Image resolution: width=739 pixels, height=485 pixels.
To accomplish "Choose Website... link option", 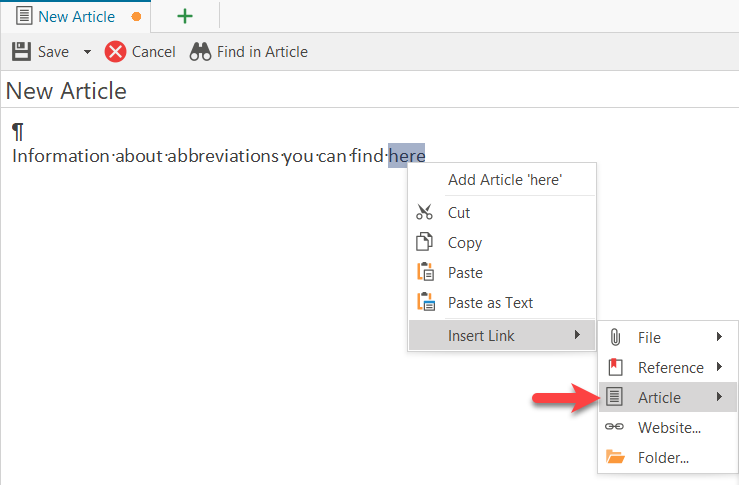I will (x=668, y=427).
